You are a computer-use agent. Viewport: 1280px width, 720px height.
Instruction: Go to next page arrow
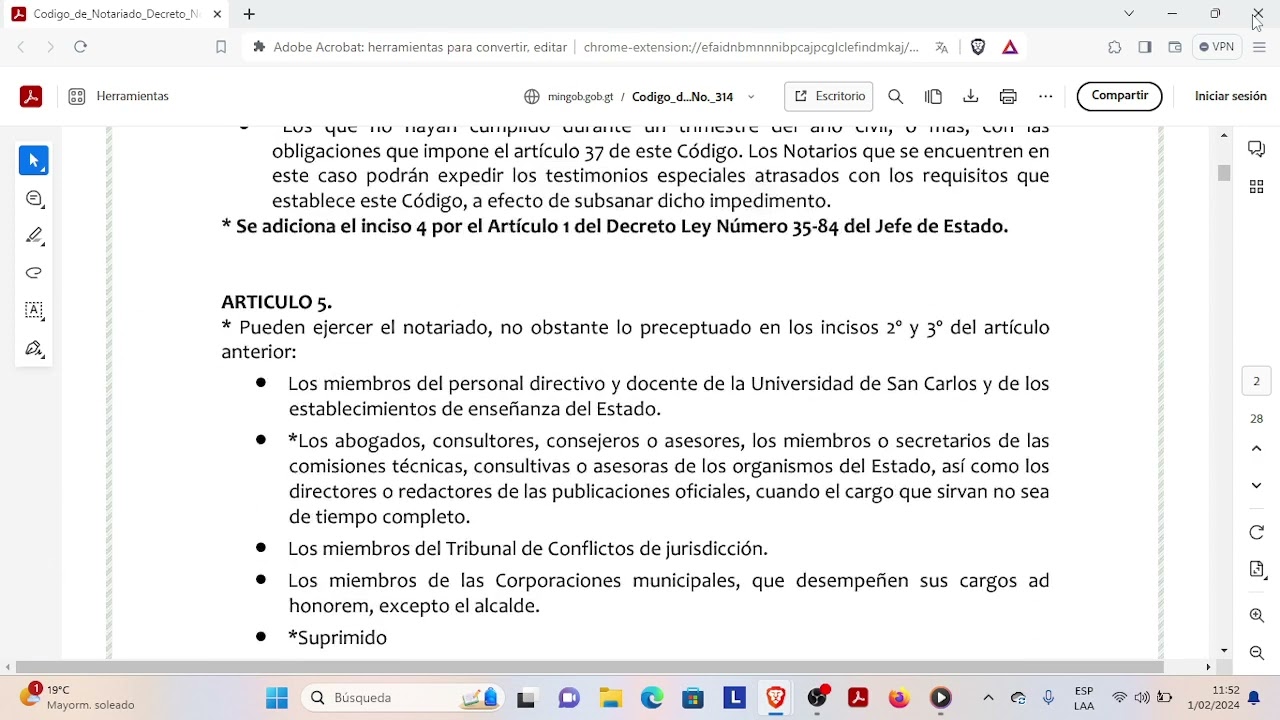[1257, 486]
